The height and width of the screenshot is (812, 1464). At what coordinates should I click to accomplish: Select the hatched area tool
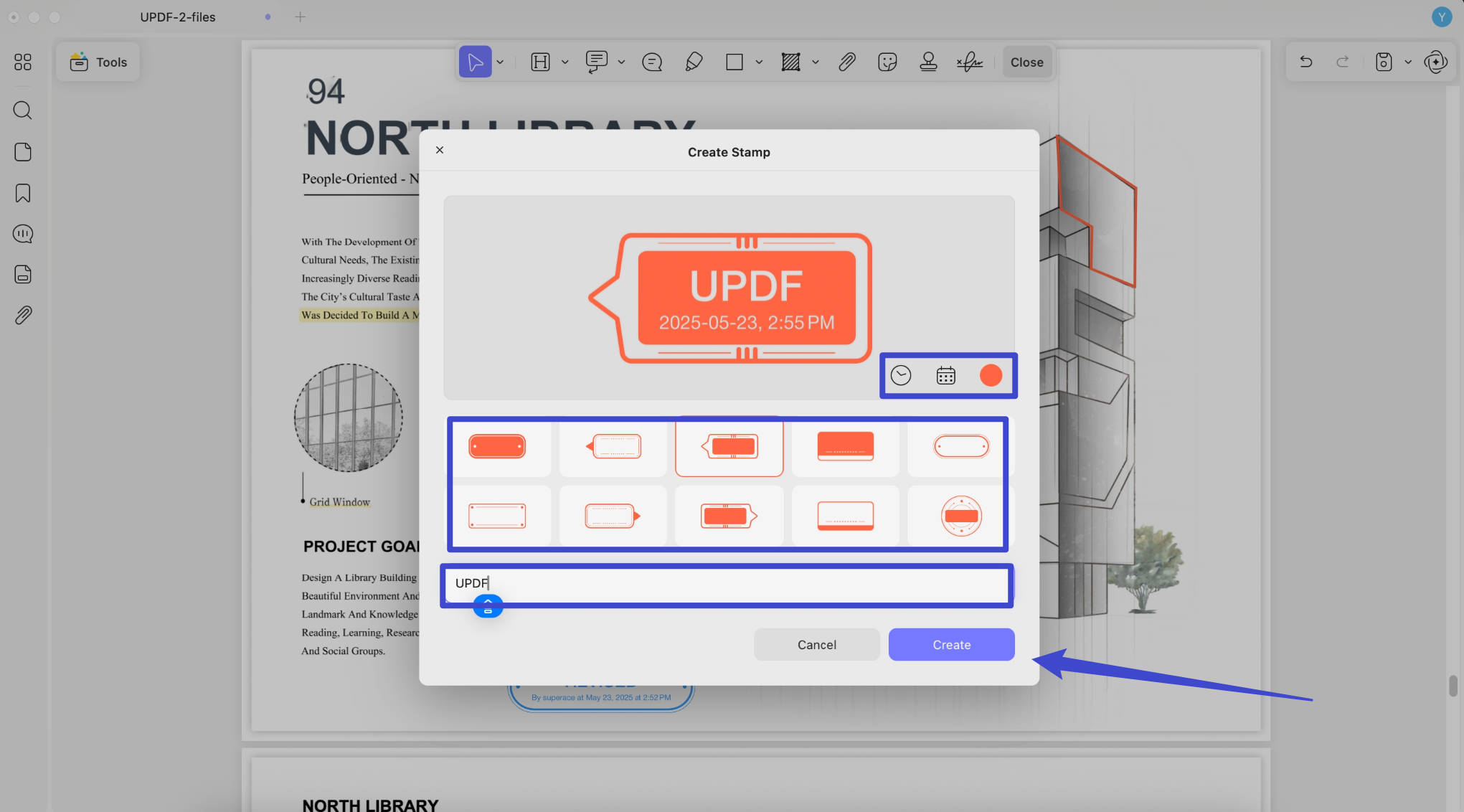(x=790, y=62)
